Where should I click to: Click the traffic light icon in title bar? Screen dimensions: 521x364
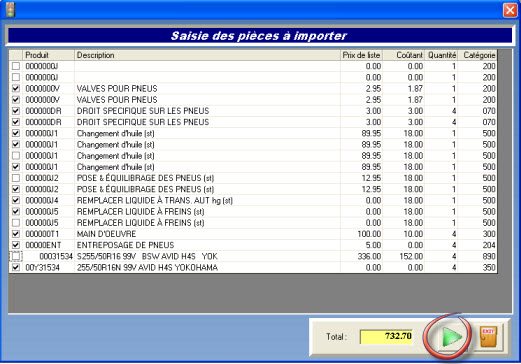pos(10,10)
